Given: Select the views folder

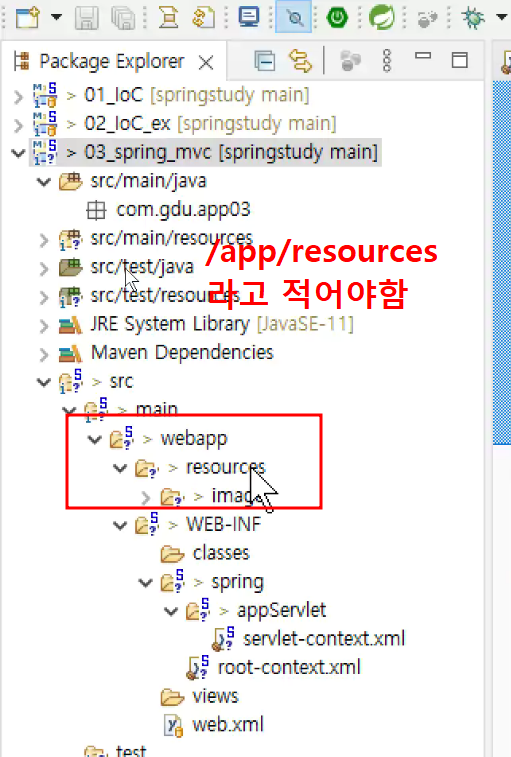Looking at the screenshot, I should click(215, 696).
